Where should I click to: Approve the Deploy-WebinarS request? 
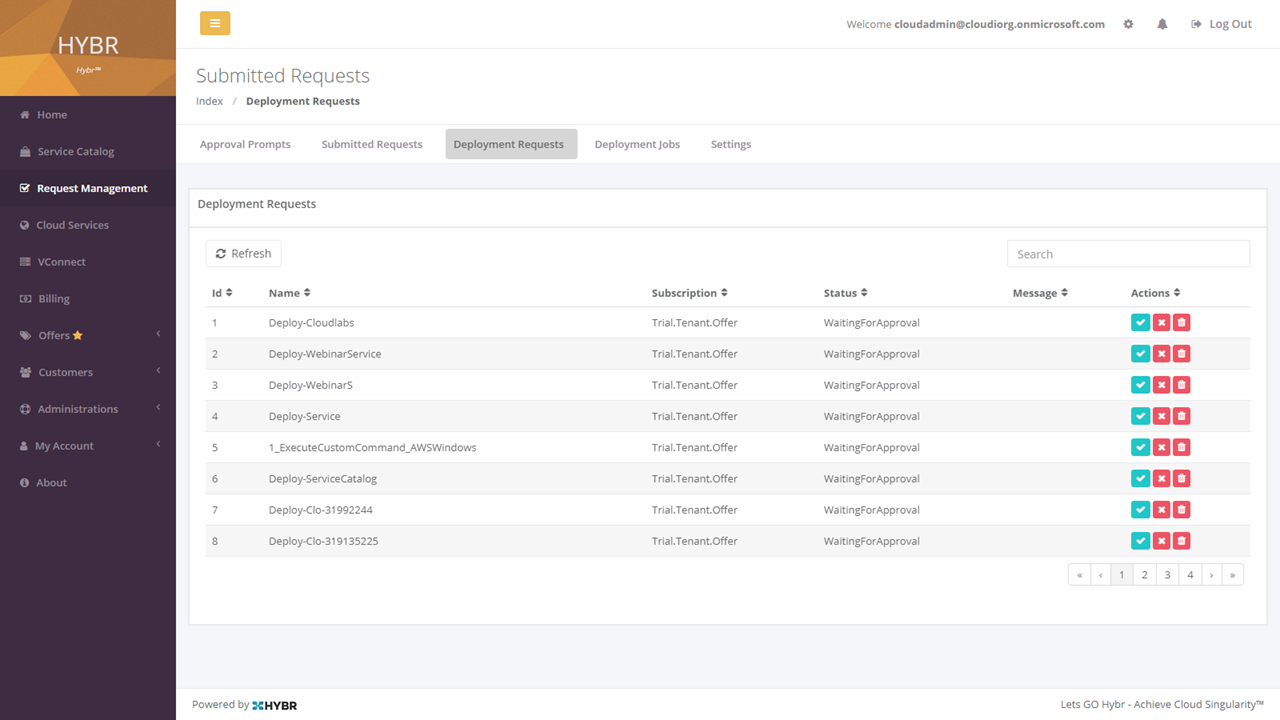coord(1140,384)
